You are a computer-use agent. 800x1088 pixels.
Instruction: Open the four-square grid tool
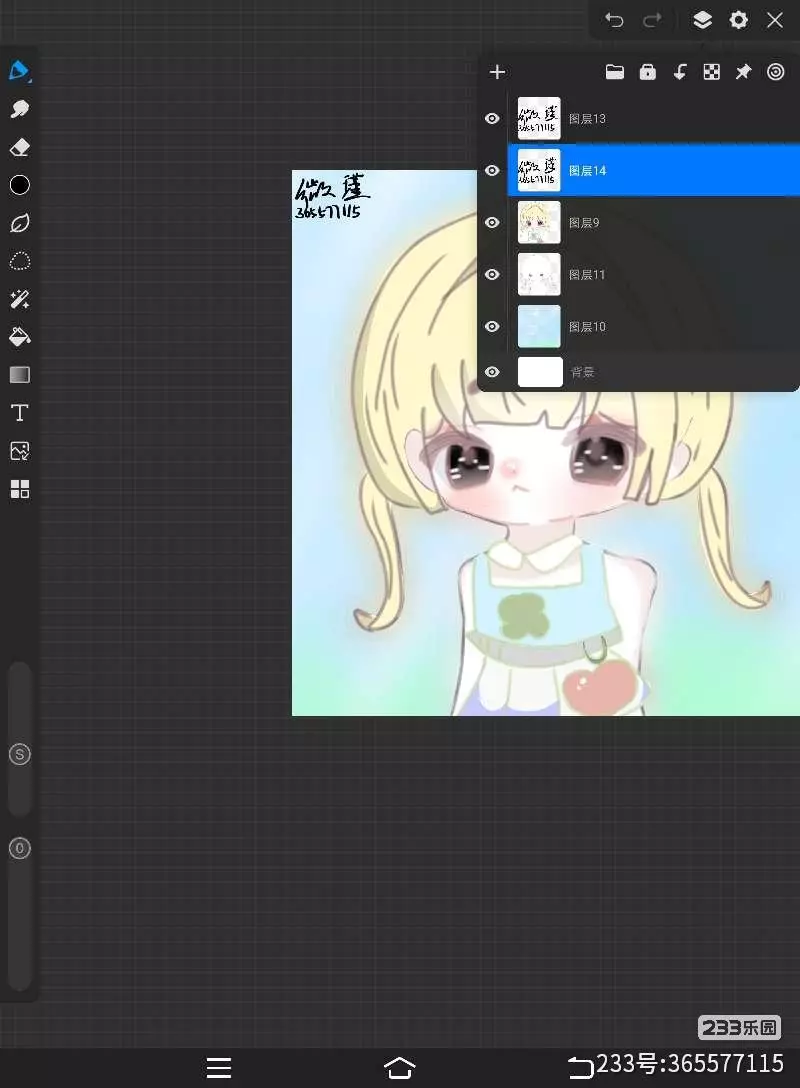pyautogui.click(x=19, y=489)
